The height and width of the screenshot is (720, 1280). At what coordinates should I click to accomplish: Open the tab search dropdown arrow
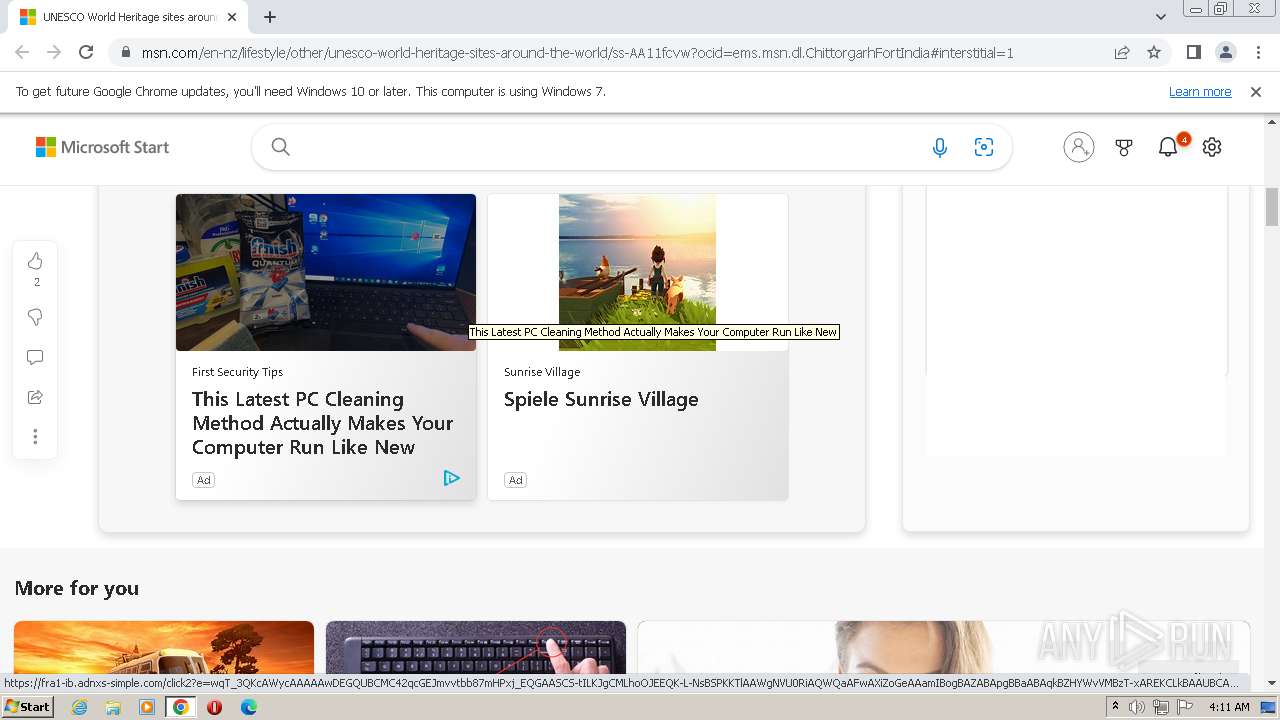(x=1161, y=17)
